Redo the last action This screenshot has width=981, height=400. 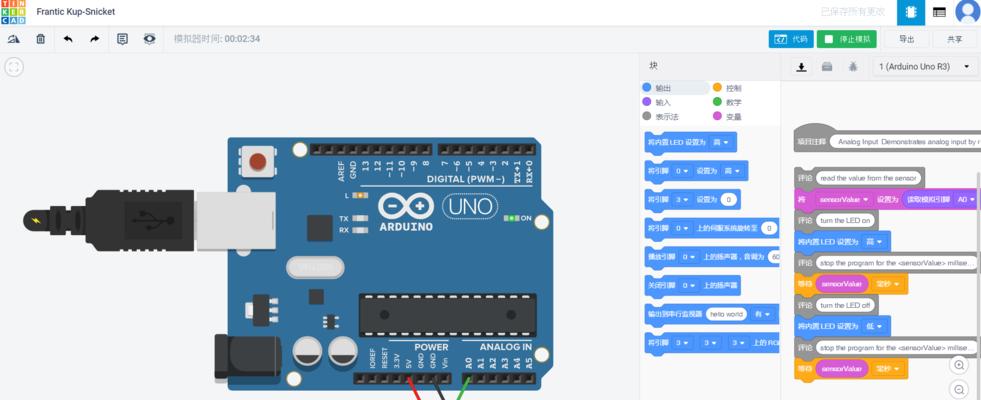pyautogui.click(x=94, y=39)
